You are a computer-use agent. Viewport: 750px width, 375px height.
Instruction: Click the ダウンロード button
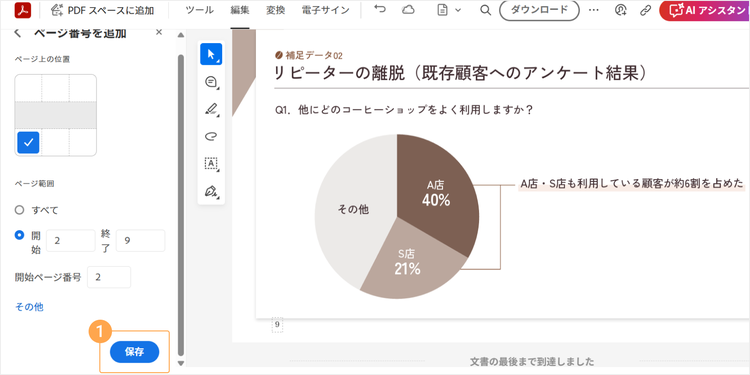pyautogui.click(x=540, y=10)
